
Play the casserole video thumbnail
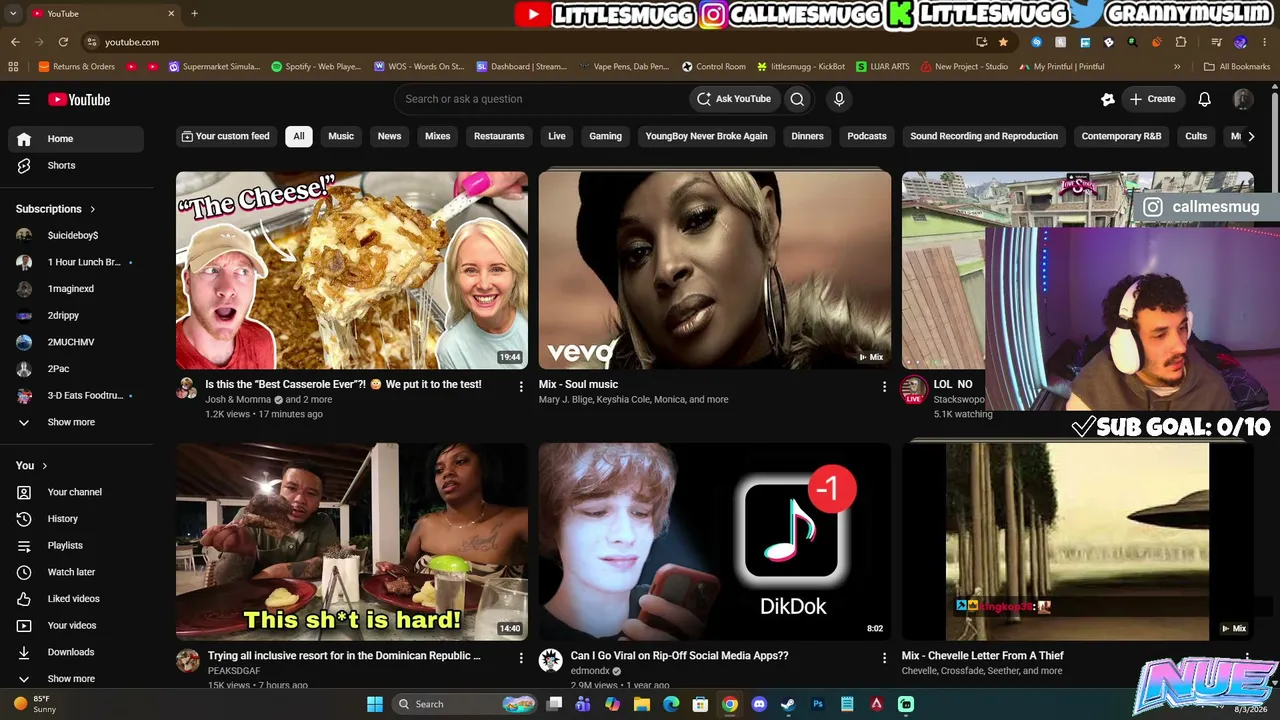pos(352,270)
